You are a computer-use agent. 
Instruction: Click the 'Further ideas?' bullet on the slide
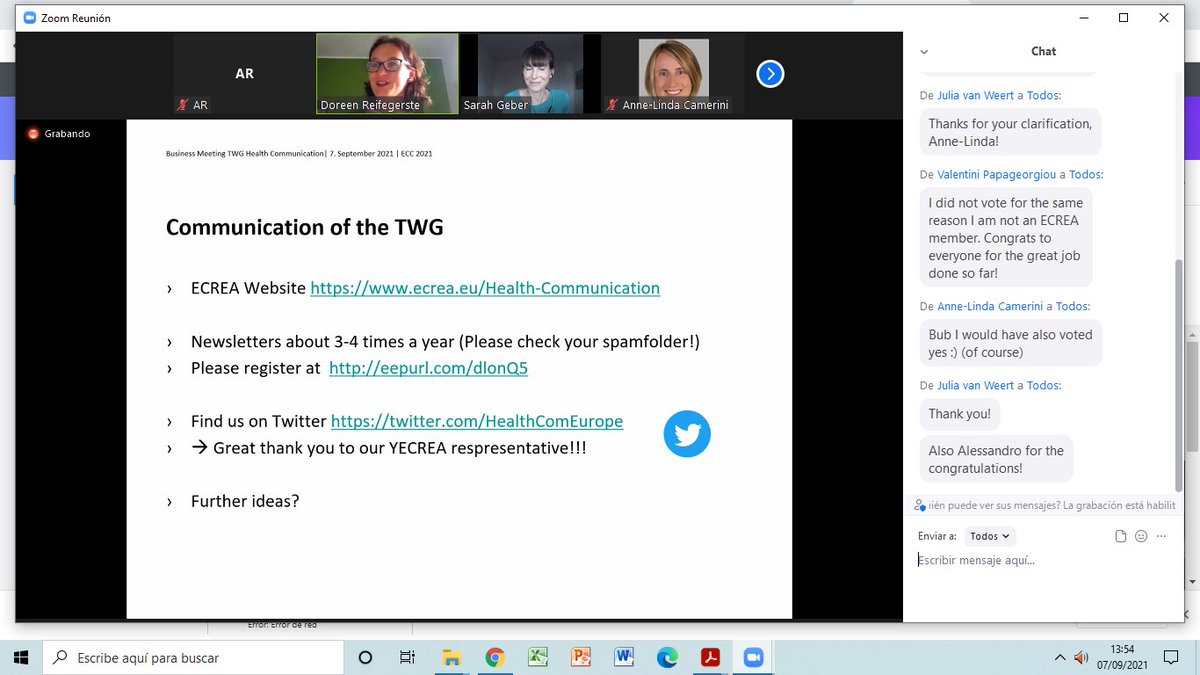(245, 501)
